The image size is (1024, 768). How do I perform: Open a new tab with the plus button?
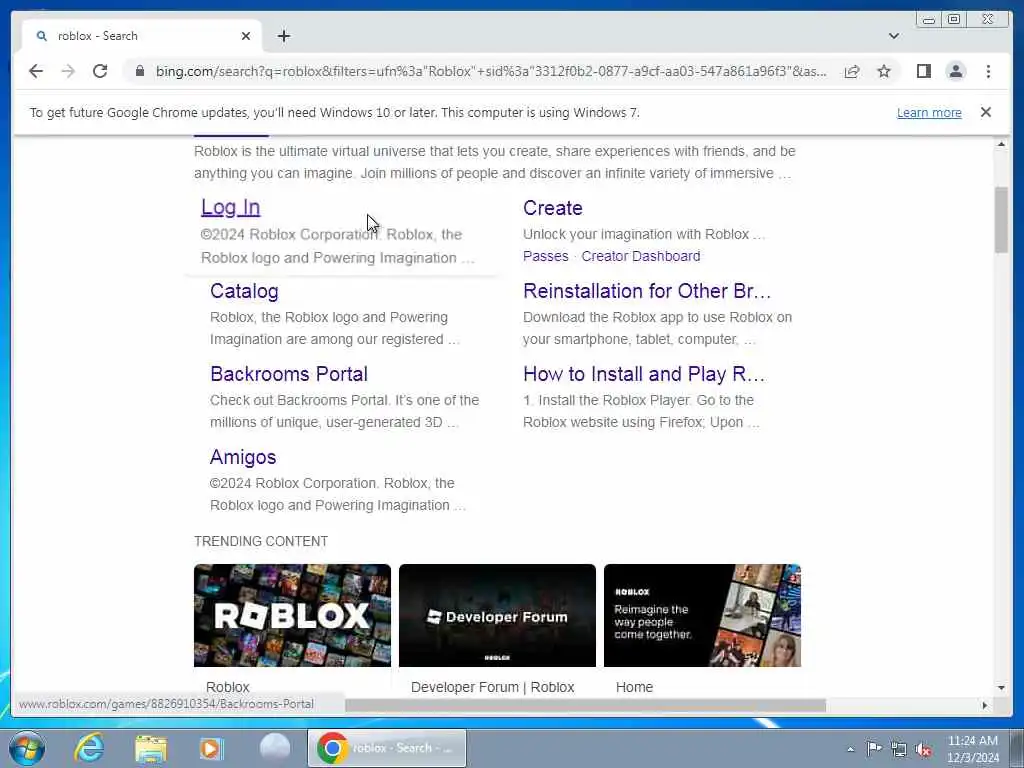pyautogui.click(x=283, y=36)
